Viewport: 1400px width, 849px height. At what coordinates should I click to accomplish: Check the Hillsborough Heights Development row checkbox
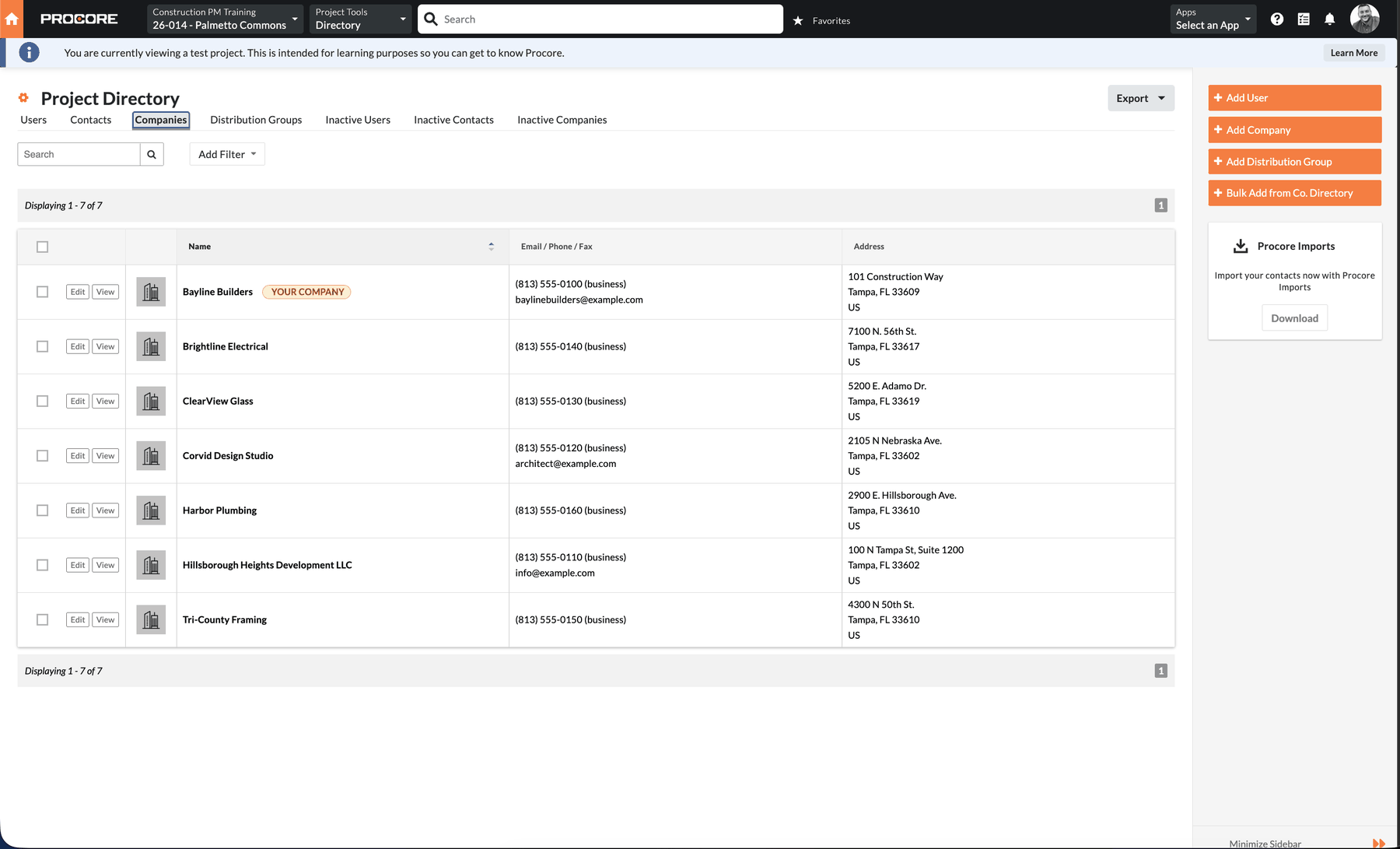point(42,565)
